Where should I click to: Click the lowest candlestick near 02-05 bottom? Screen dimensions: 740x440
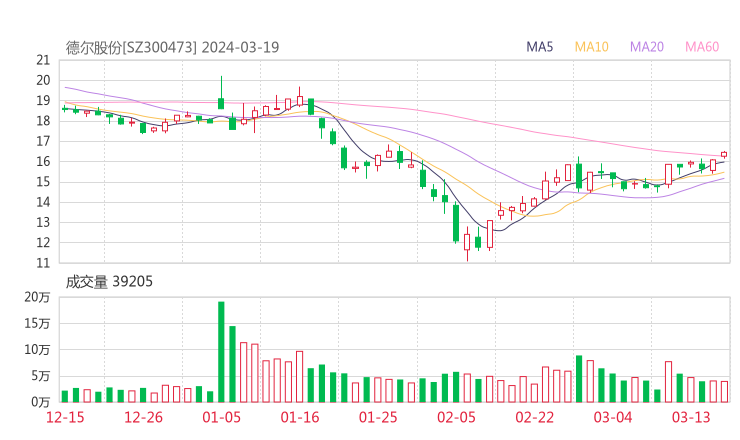[467, 242]
